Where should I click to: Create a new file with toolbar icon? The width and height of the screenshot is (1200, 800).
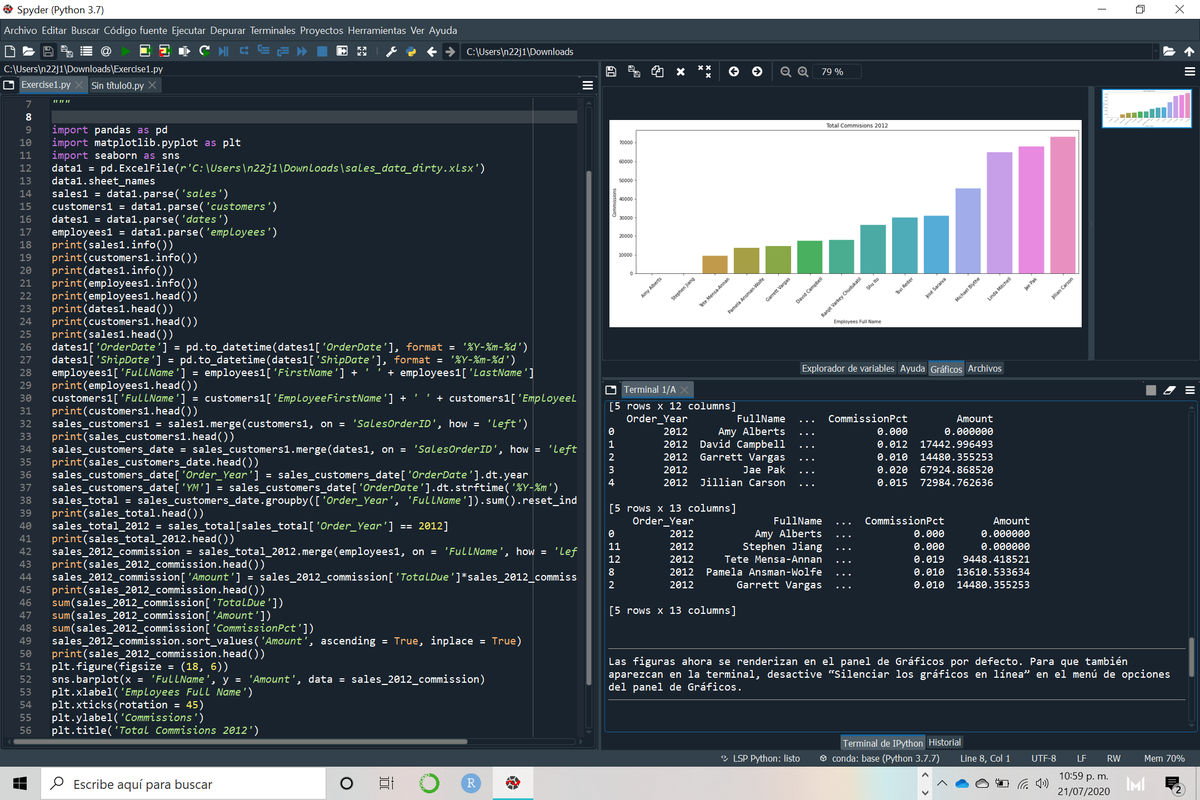click(x=10, y=51)
